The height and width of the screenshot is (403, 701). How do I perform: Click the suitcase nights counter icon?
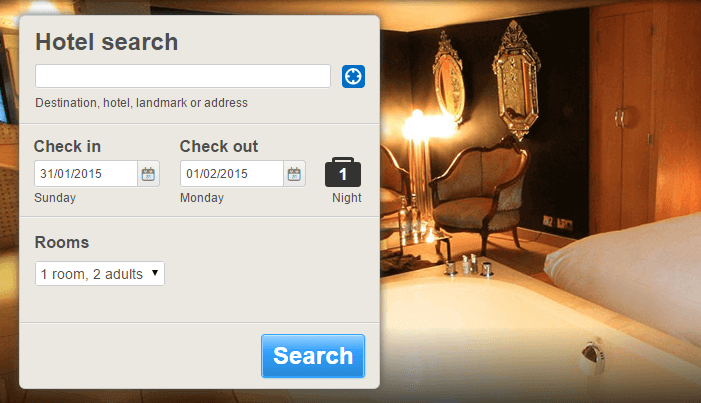coord(343,172)
